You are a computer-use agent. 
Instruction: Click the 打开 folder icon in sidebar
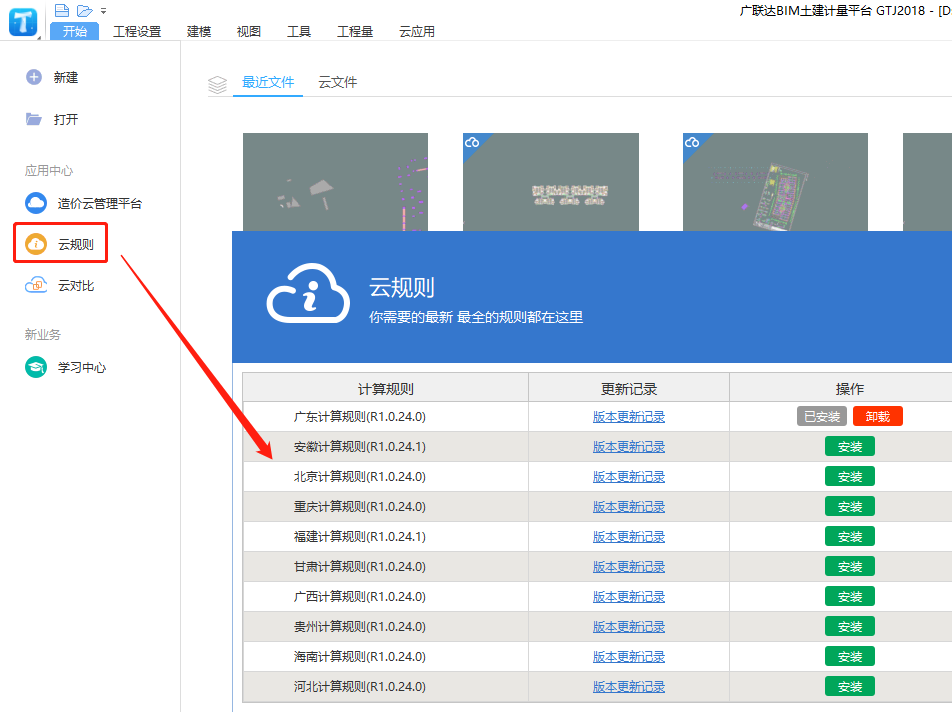tap(33, 119)
